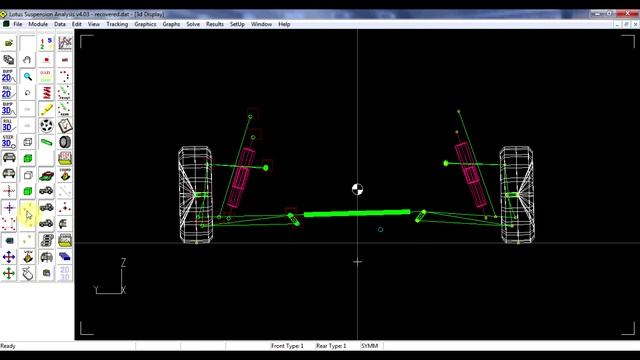Click the red and green car body icon
640x360 pixels.
tap(46, 175)
